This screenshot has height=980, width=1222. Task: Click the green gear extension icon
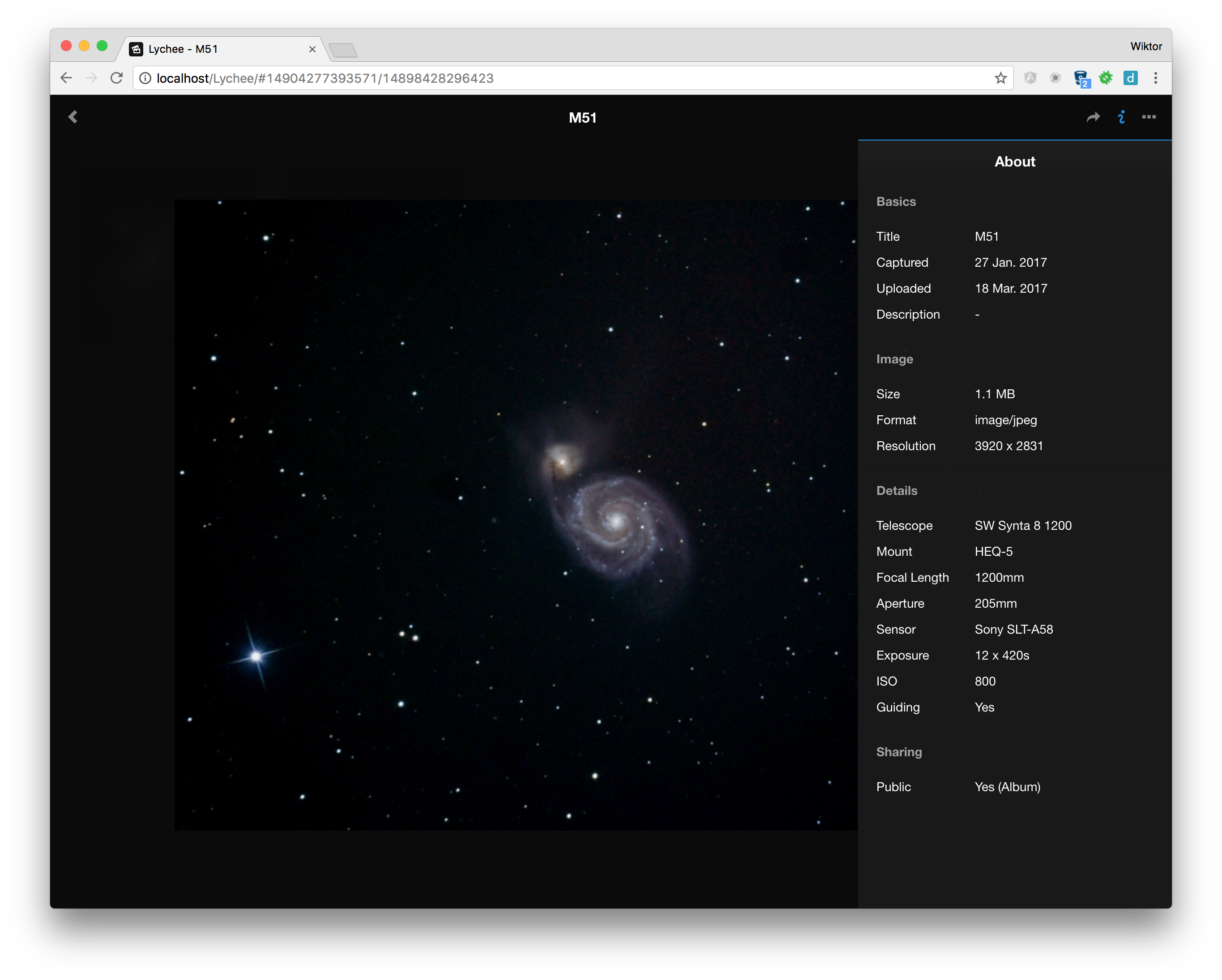click(1106, 78)
